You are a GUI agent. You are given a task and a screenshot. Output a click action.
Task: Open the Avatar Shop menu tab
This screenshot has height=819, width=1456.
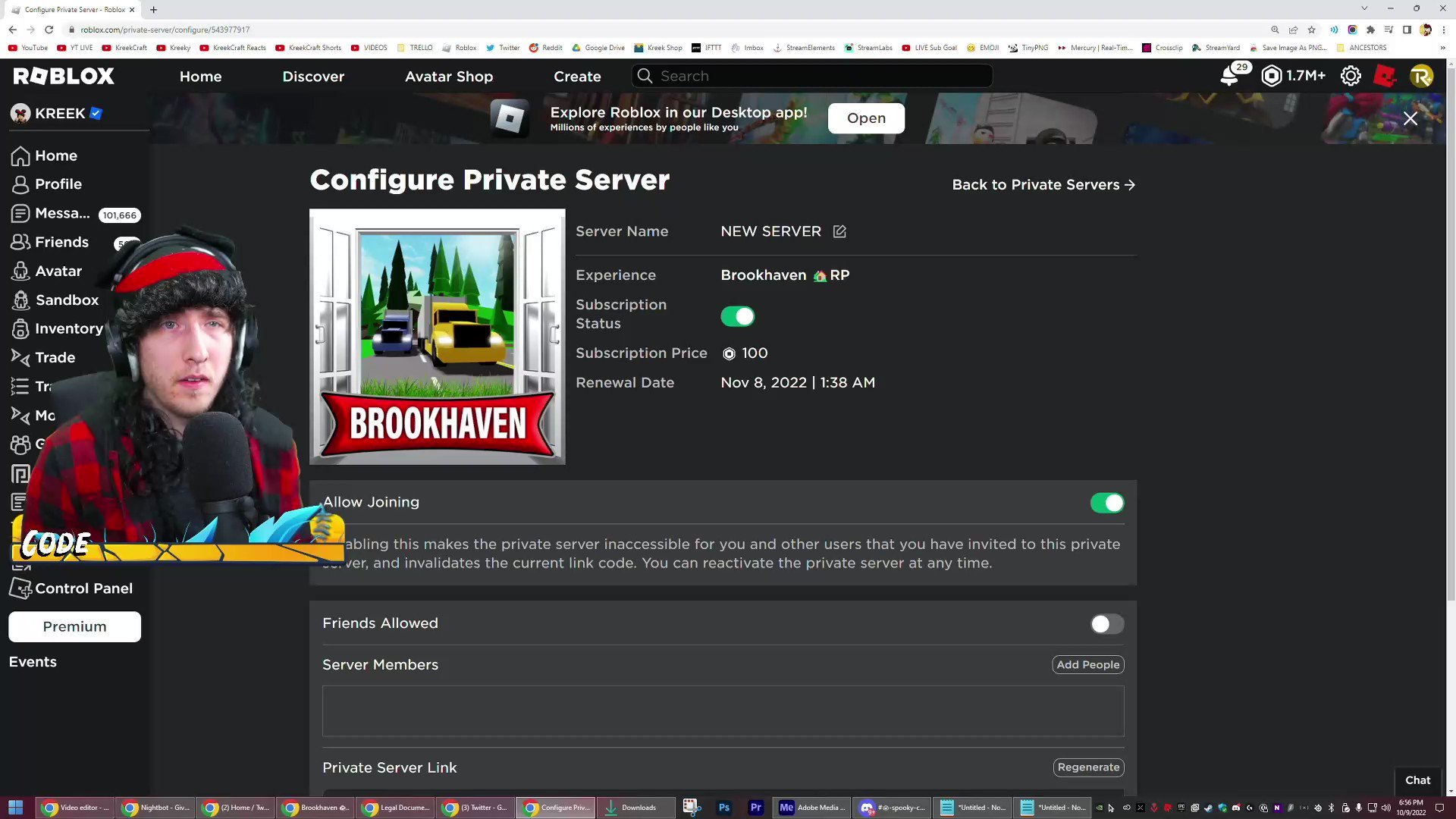[x=449, y=75]
